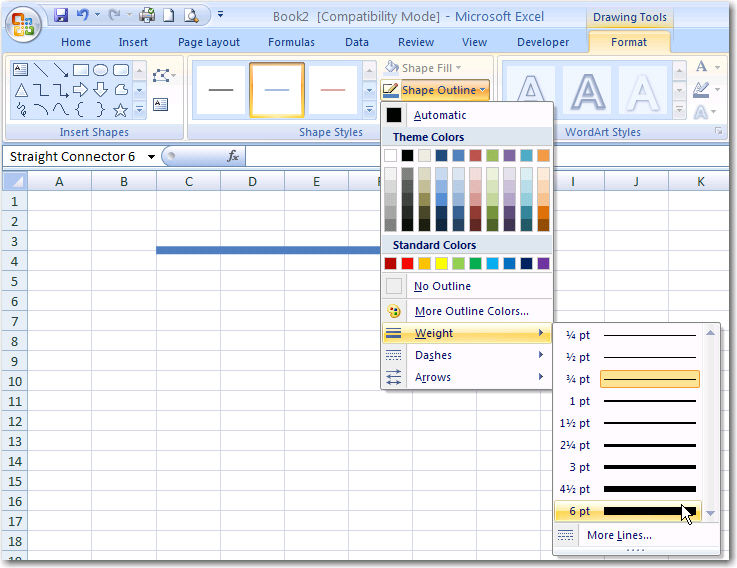Click the draw Text Box icon below Edit Shape
737x568 pixels.
click(161, 104)
